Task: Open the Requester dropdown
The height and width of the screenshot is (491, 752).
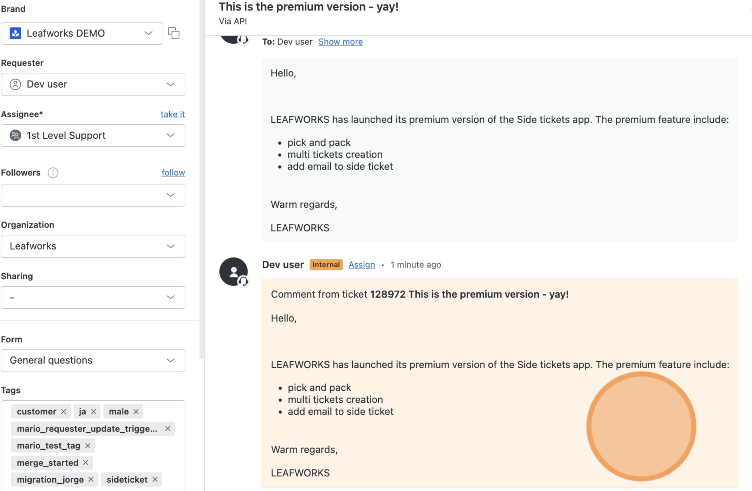Action: pyautogui.click(x=93, y=84)
